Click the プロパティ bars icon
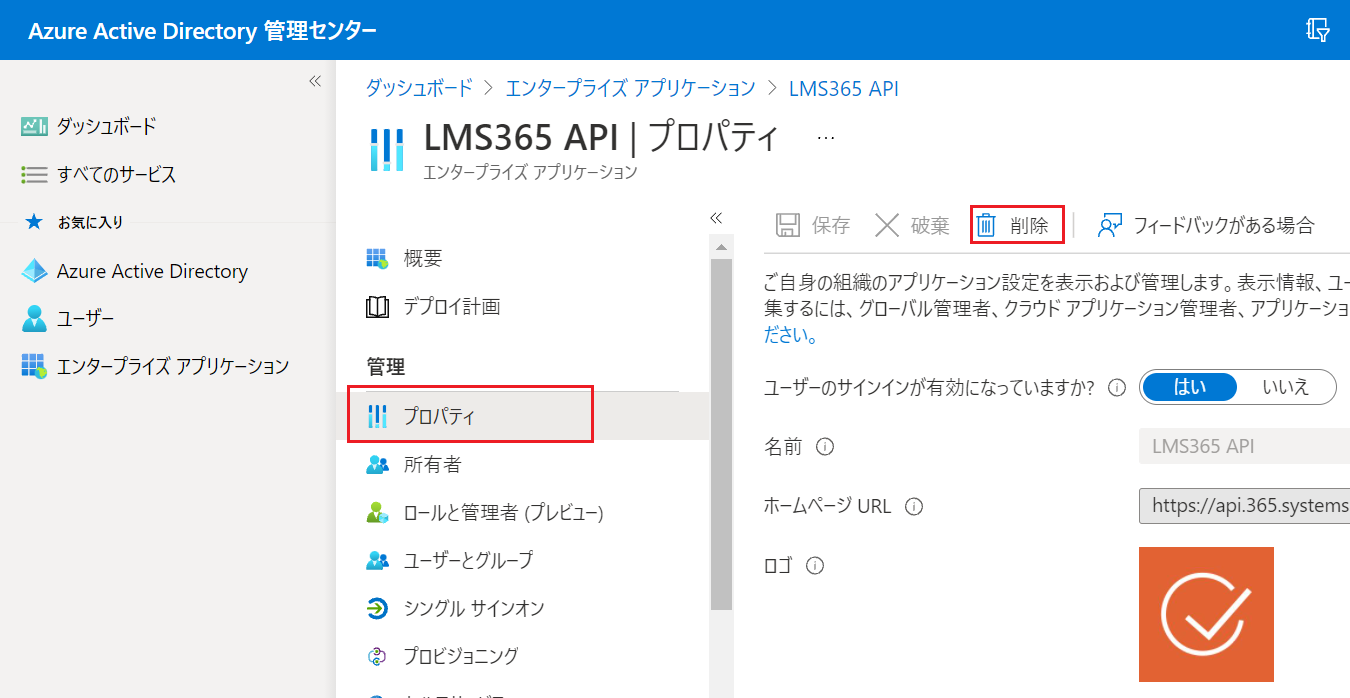 [377, 416]
